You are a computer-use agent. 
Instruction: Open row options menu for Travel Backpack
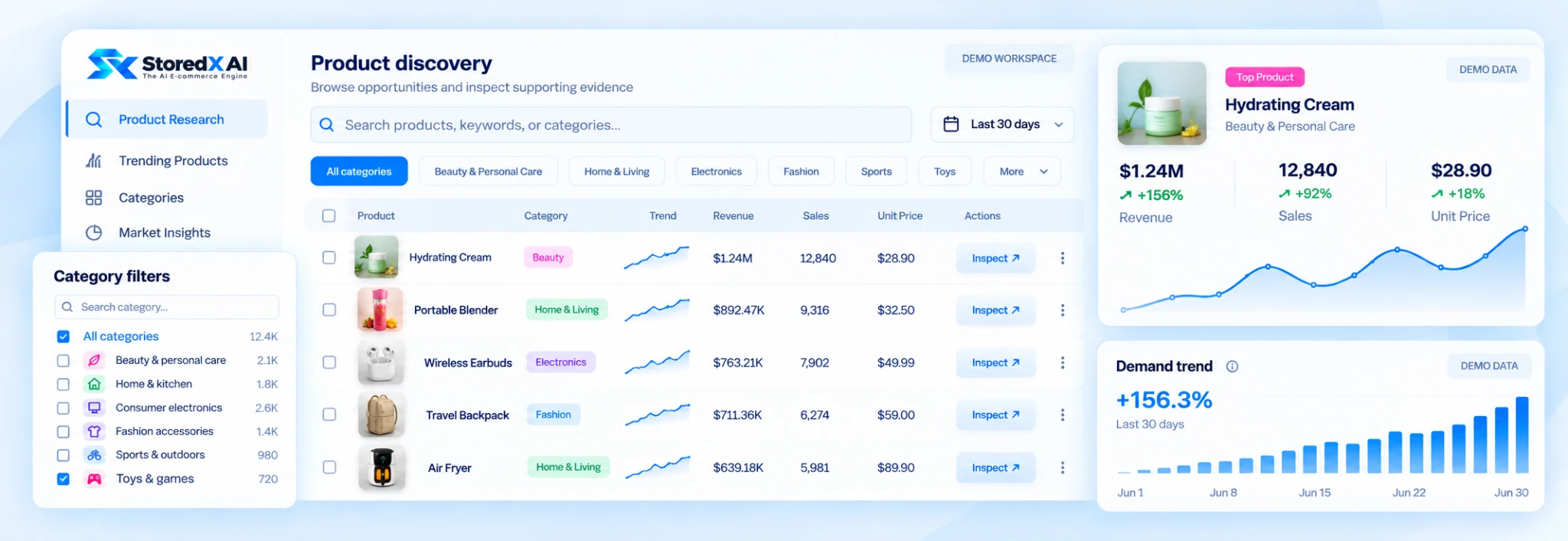pos(1062,415)
